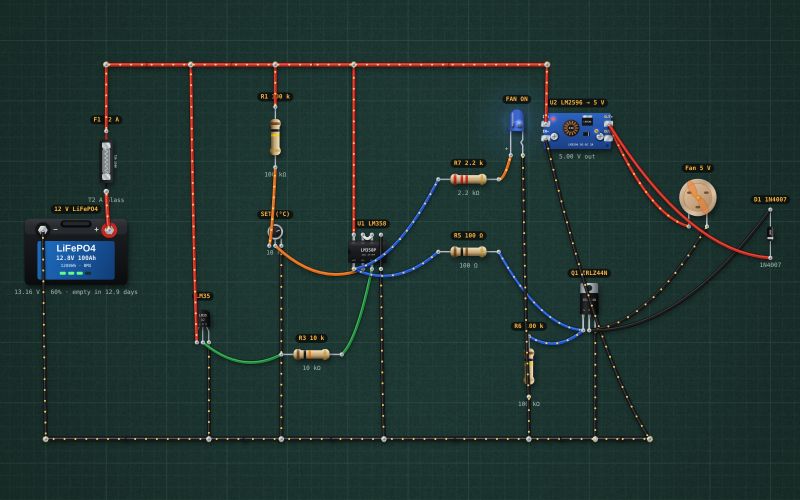Click the blue FAN ON LED
This screenshot has width=800, height=500.
[x=517, y=121]
